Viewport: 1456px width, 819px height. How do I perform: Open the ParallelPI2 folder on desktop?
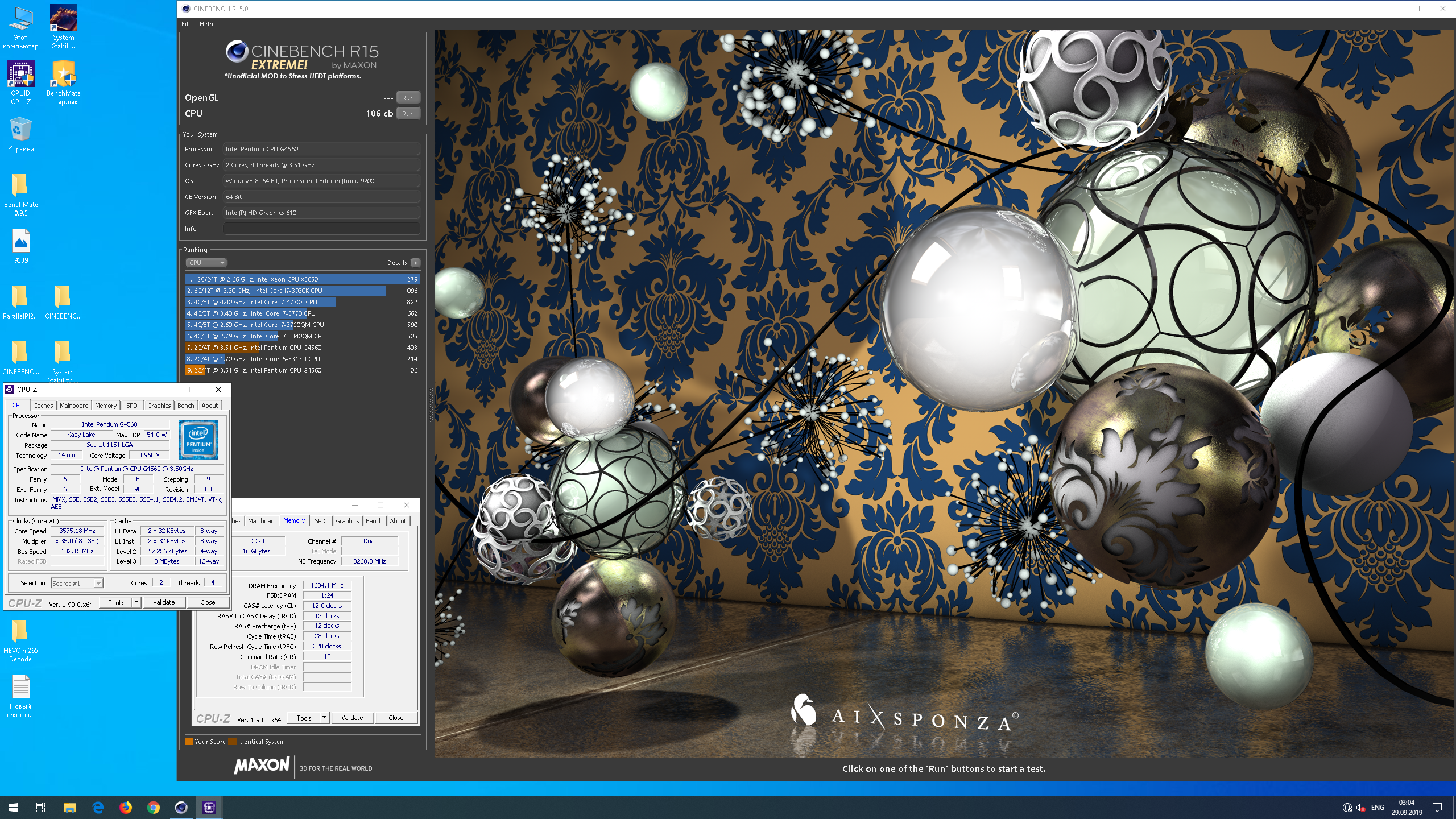click(x=20, y=302)
